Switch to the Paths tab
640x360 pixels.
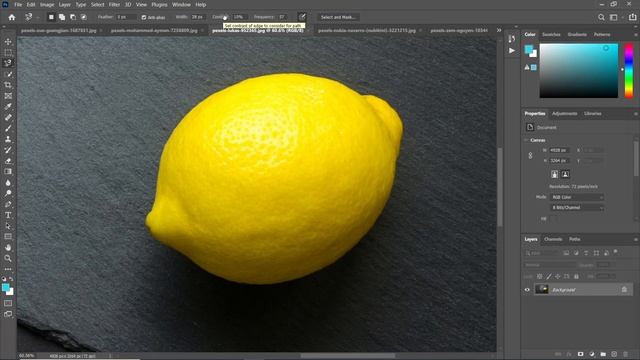575,240
